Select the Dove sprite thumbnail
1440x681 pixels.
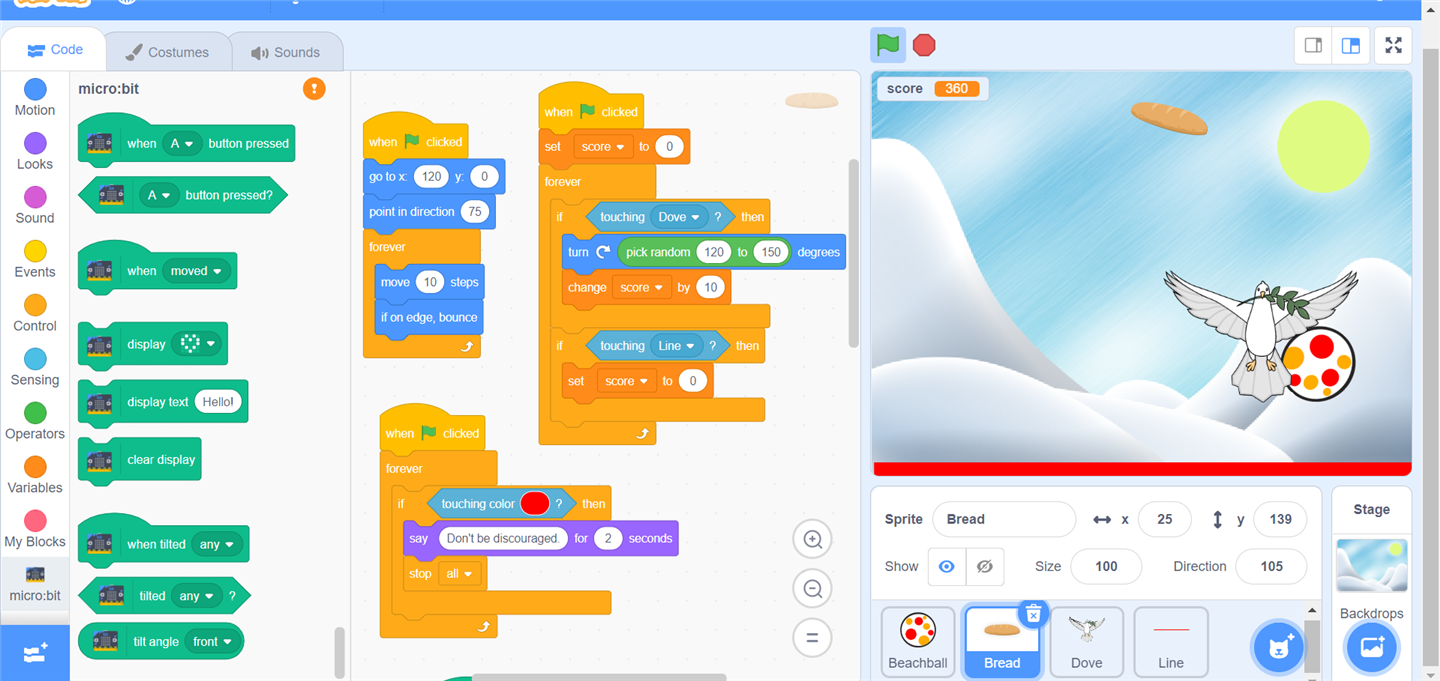(x=1087, y=642)
